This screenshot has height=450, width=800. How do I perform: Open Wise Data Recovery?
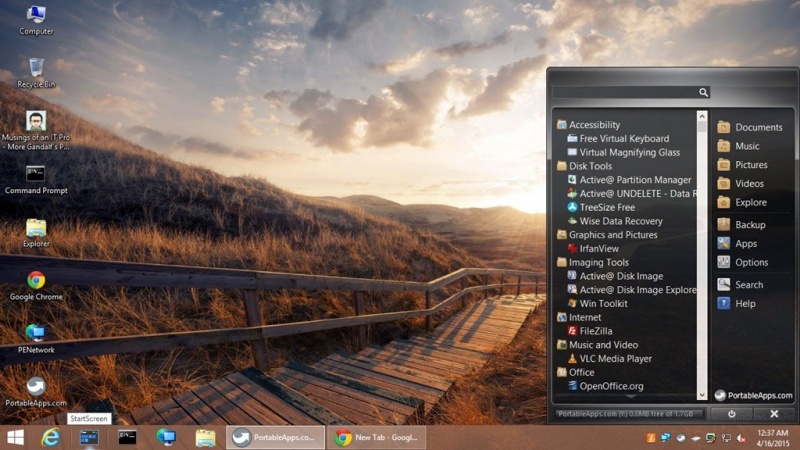pos(620,221)
